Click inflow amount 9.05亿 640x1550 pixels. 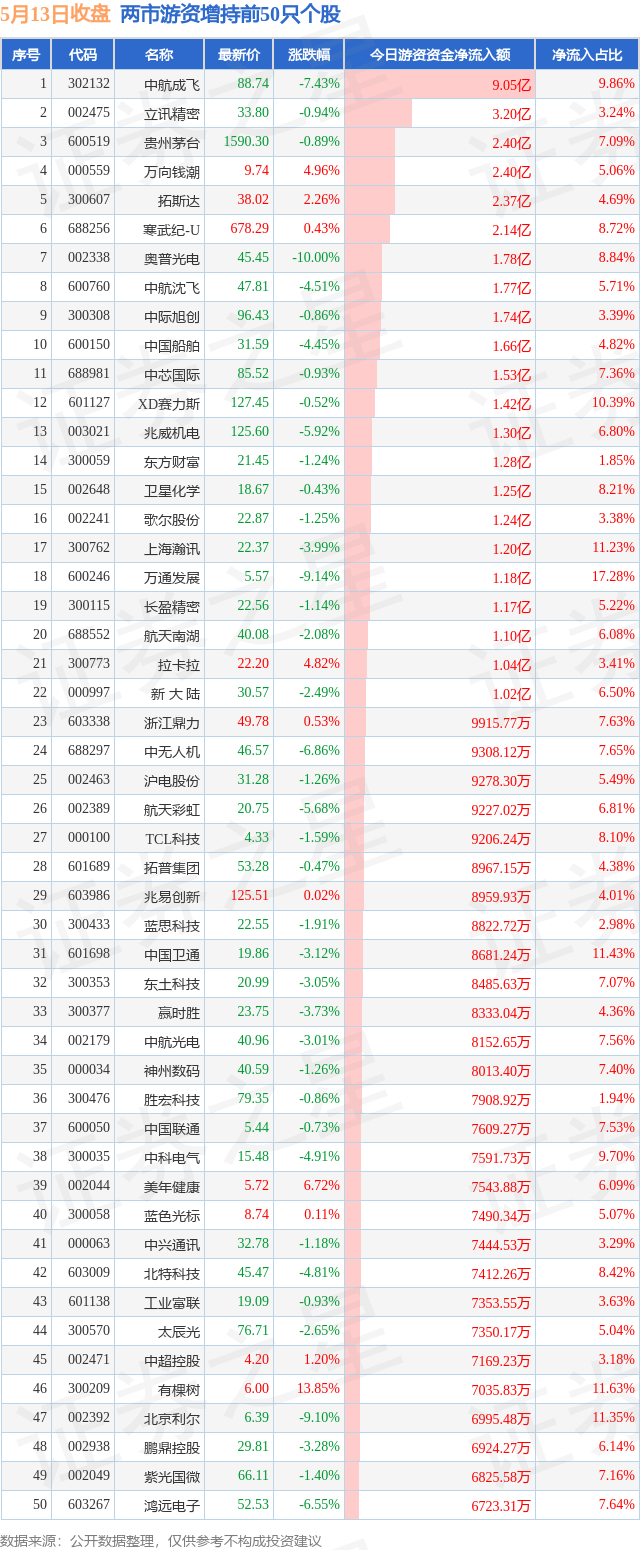[512, 85]
